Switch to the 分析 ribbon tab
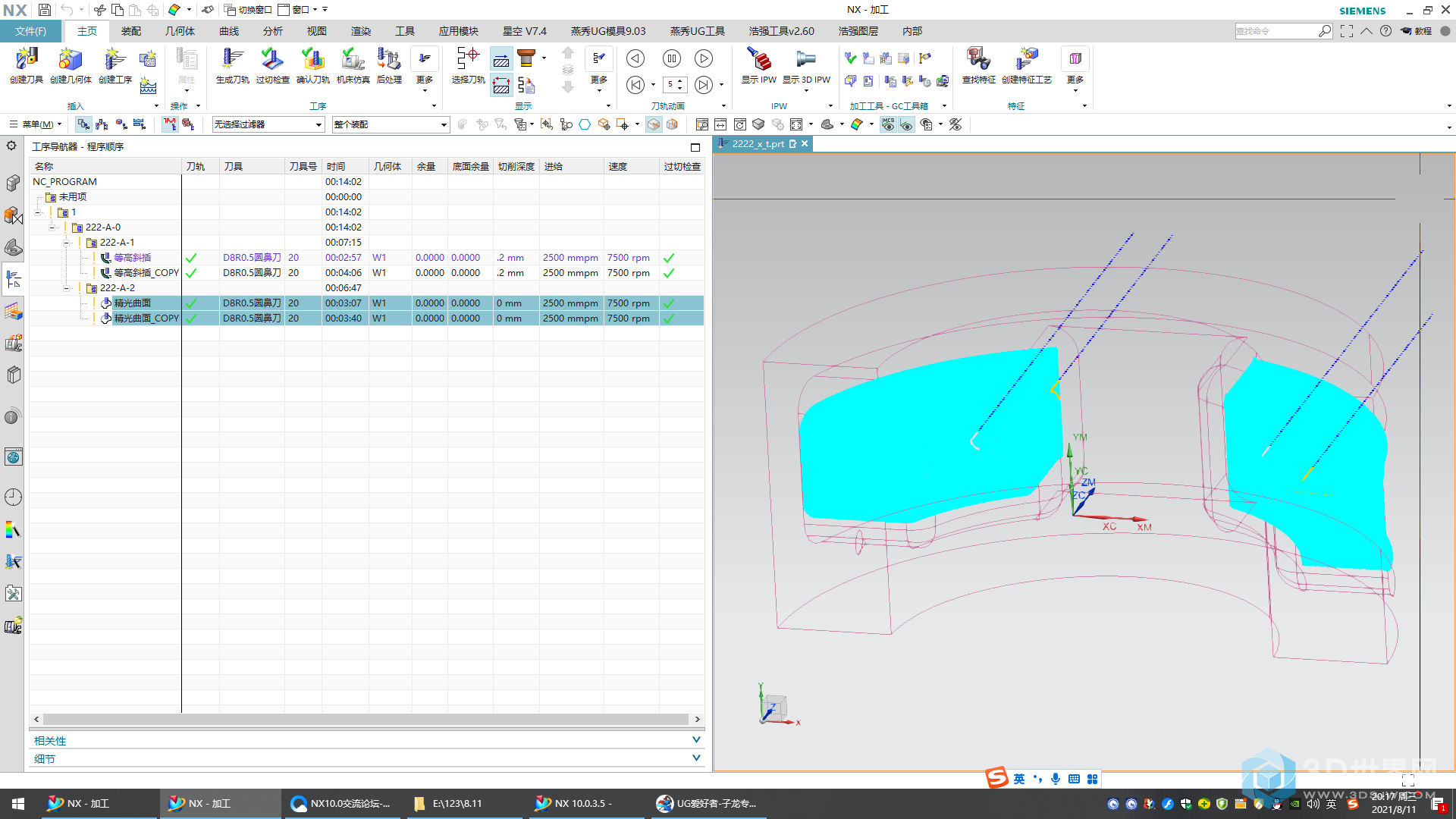1456x819 pixels. pyautogui.click(x=273, y=31)
